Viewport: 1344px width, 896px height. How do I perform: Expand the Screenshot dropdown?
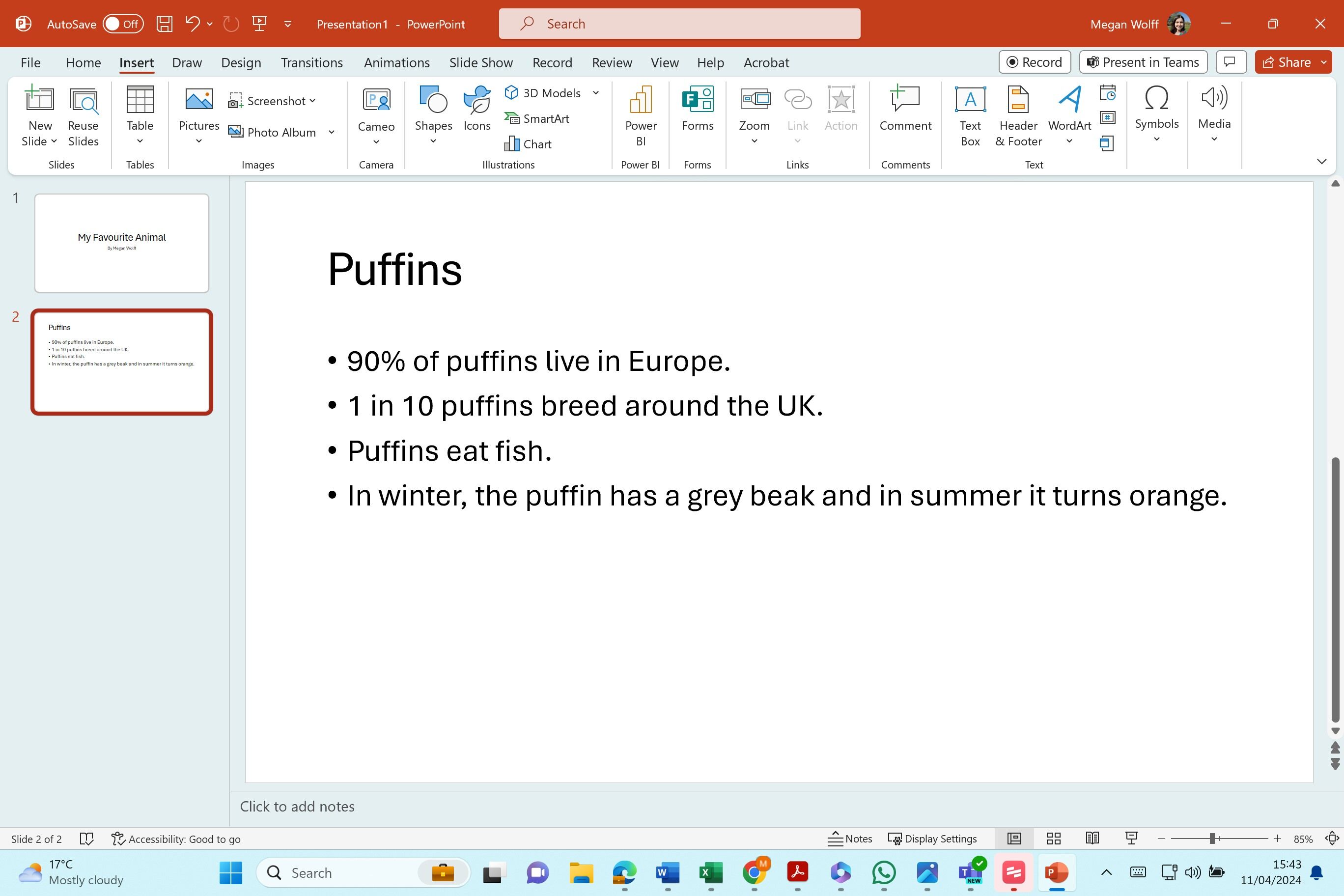312,101
